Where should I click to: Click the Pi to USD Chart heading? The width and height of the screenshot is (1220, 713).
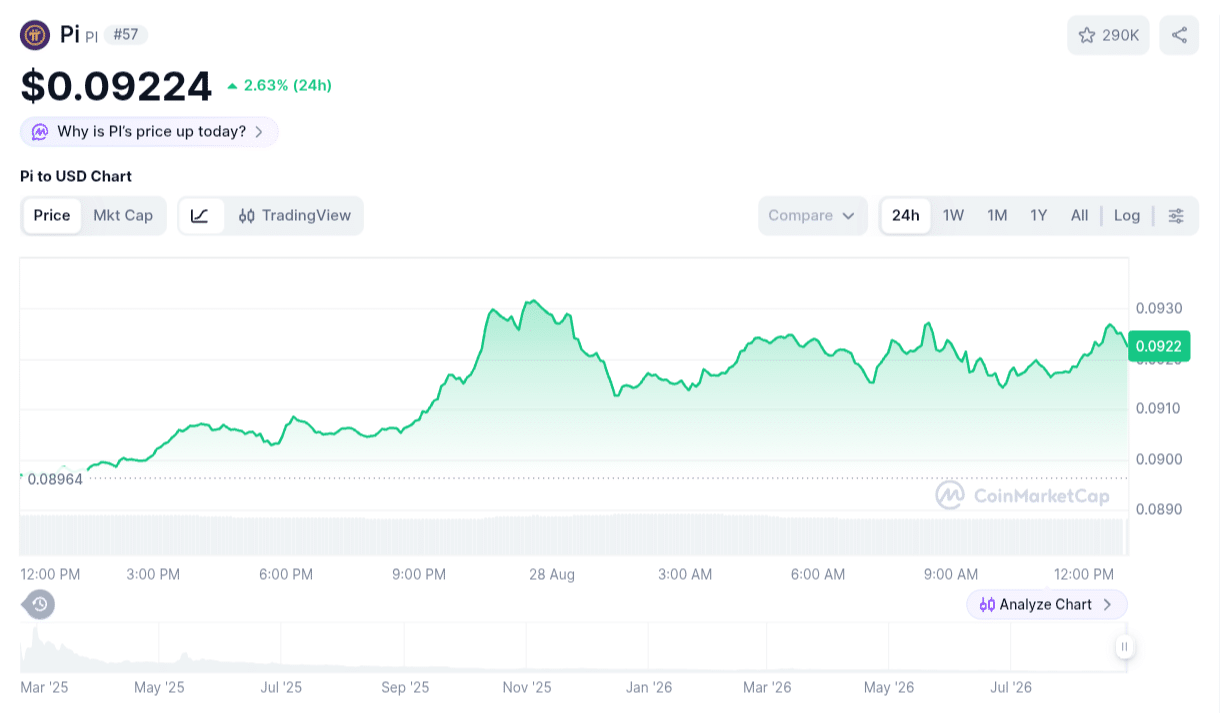point(76,176)
